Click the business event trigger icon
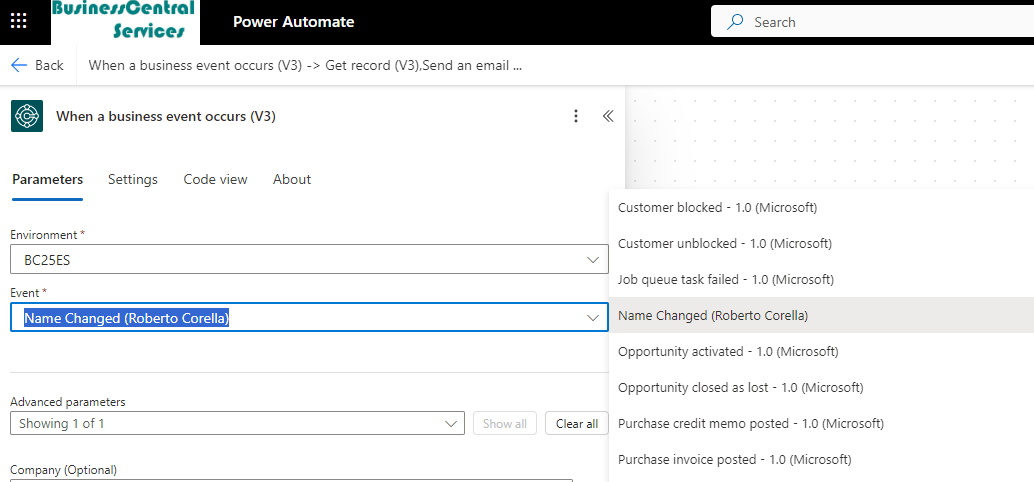This screenshot has height=482, width=1034. point(27,116)
